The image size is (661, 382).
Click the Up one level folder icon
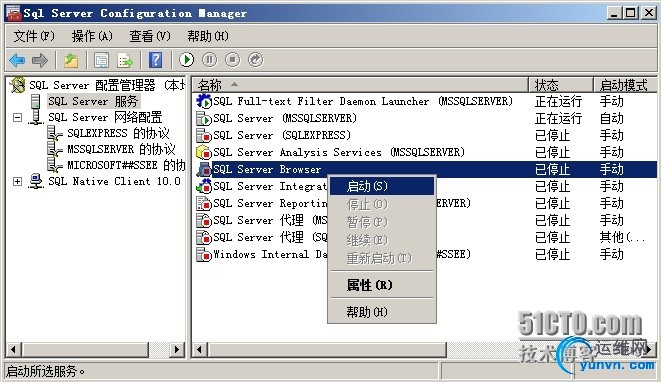point(71,60)
